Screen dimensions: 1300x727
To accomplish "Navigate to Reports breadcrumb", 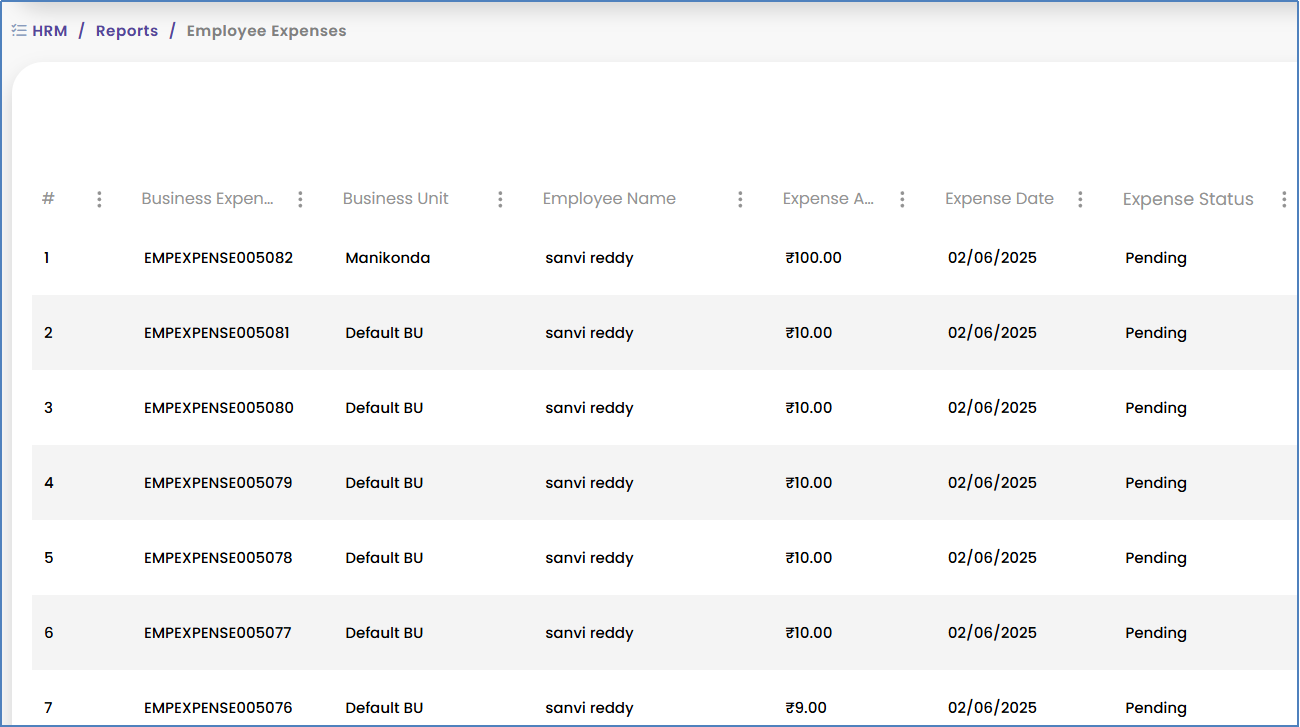I will coord(127,31).
